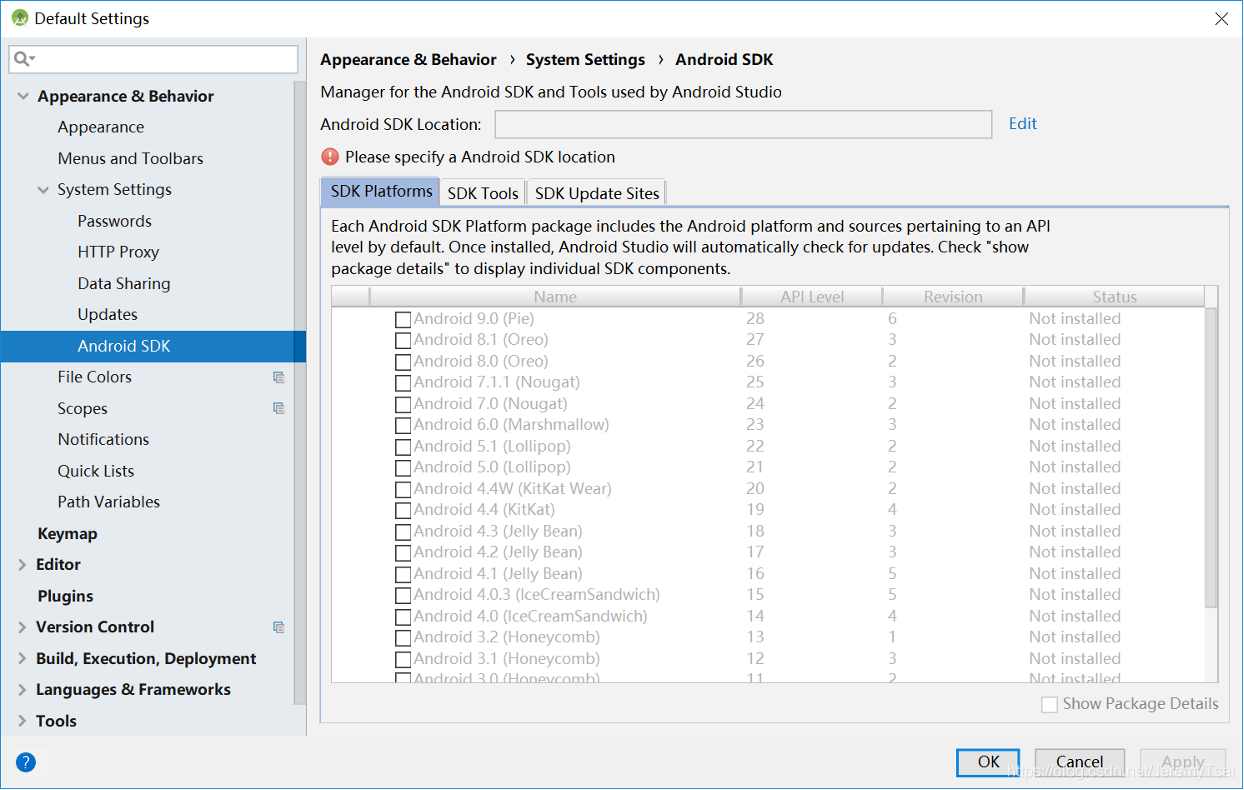Viewport: 1244px width, 790px height.
Task: Open the HTTP Proxy settings page
Action: pos(118,252)
